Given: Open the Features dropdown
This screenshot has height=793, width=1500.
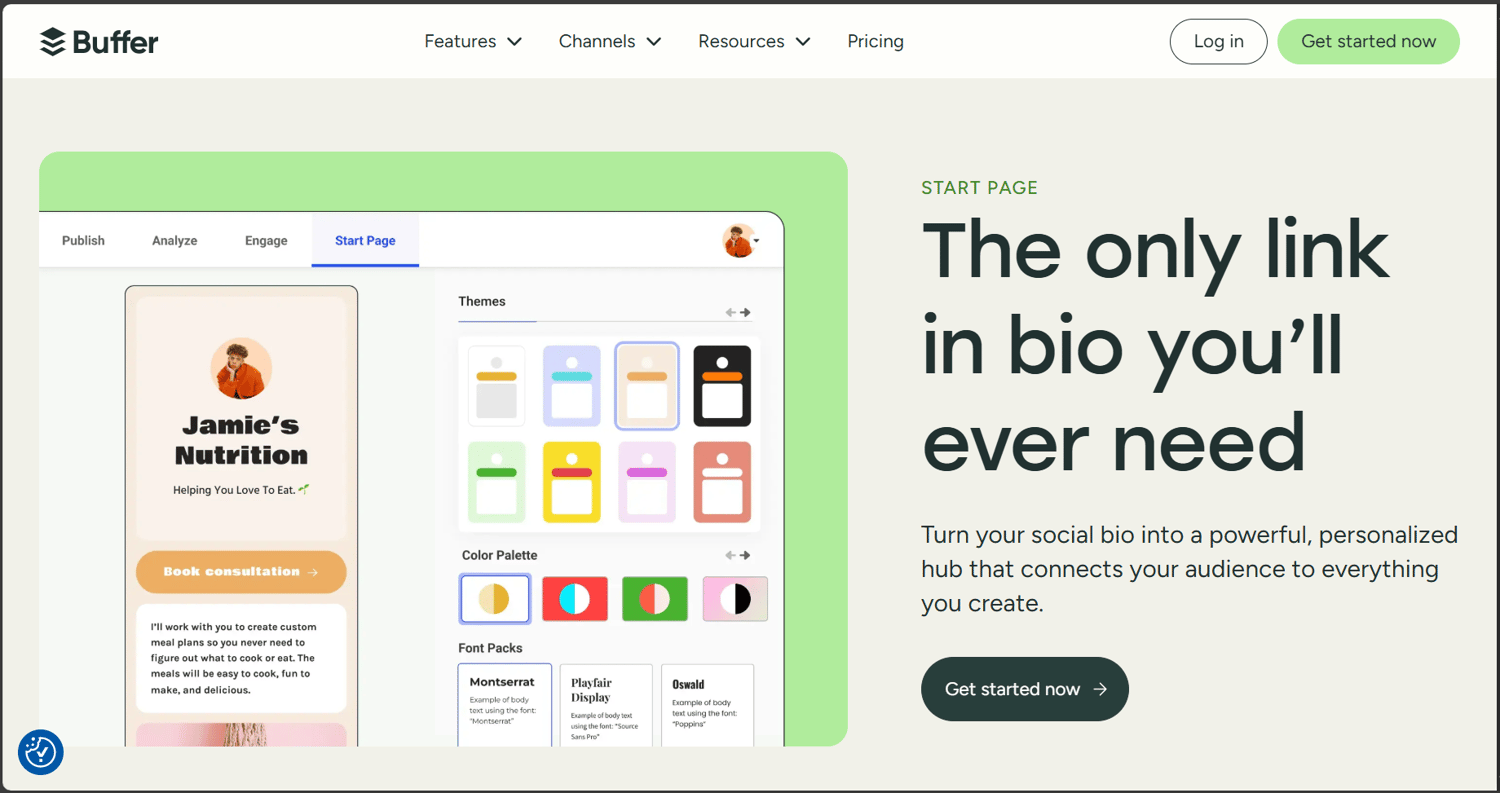Looking at the screenshot, I should (472, 41).
